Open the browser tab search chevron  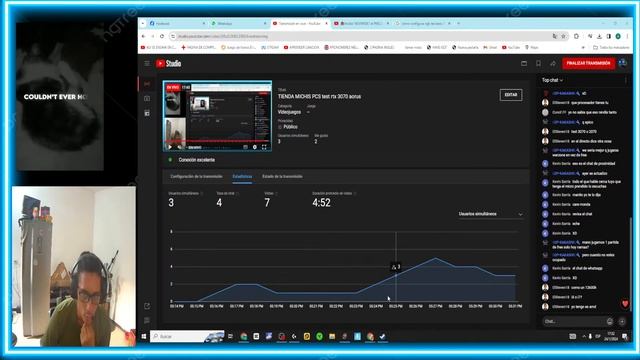click(x=142, y=24)
